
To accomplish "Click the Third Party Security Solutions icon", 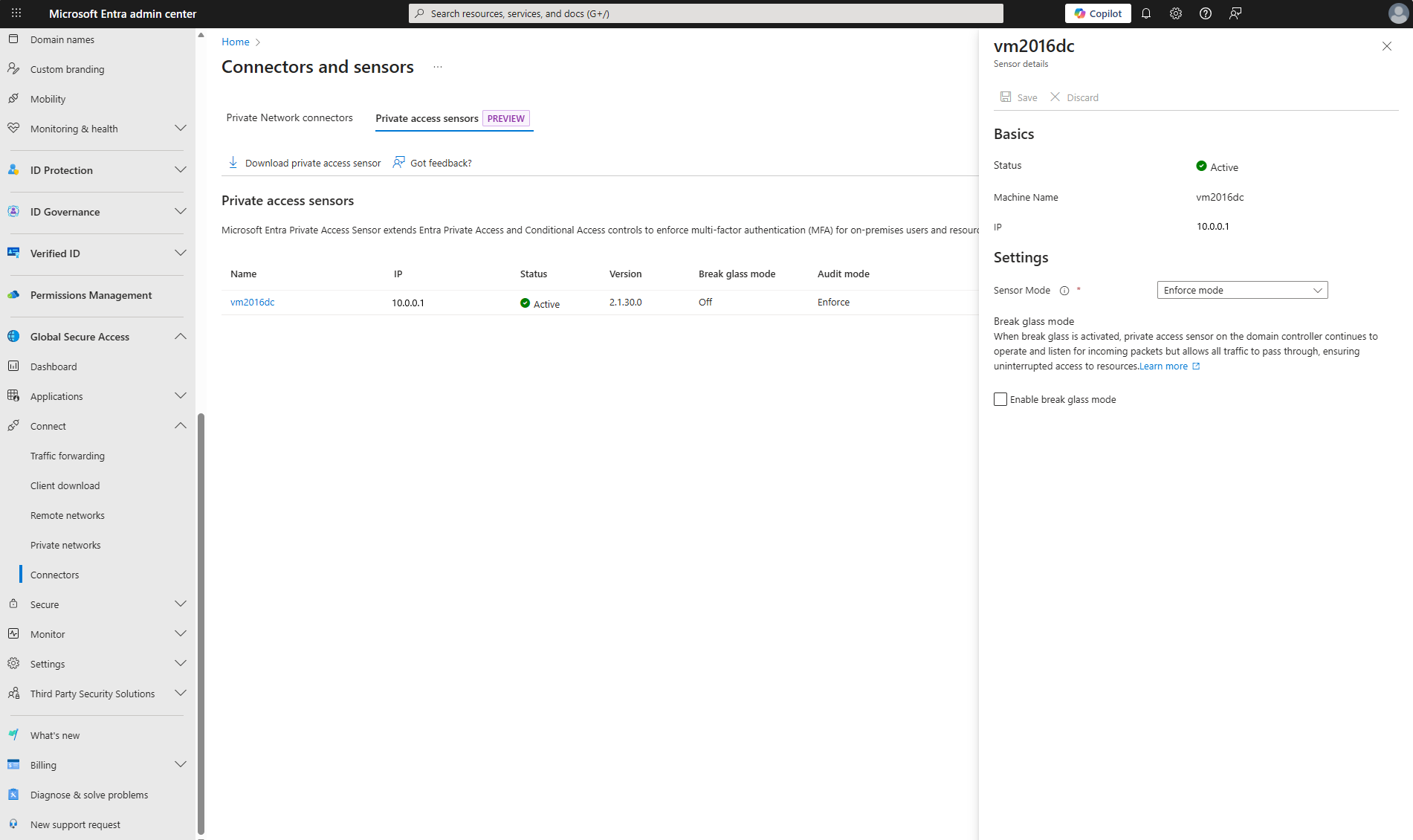I will coord(13,693).
